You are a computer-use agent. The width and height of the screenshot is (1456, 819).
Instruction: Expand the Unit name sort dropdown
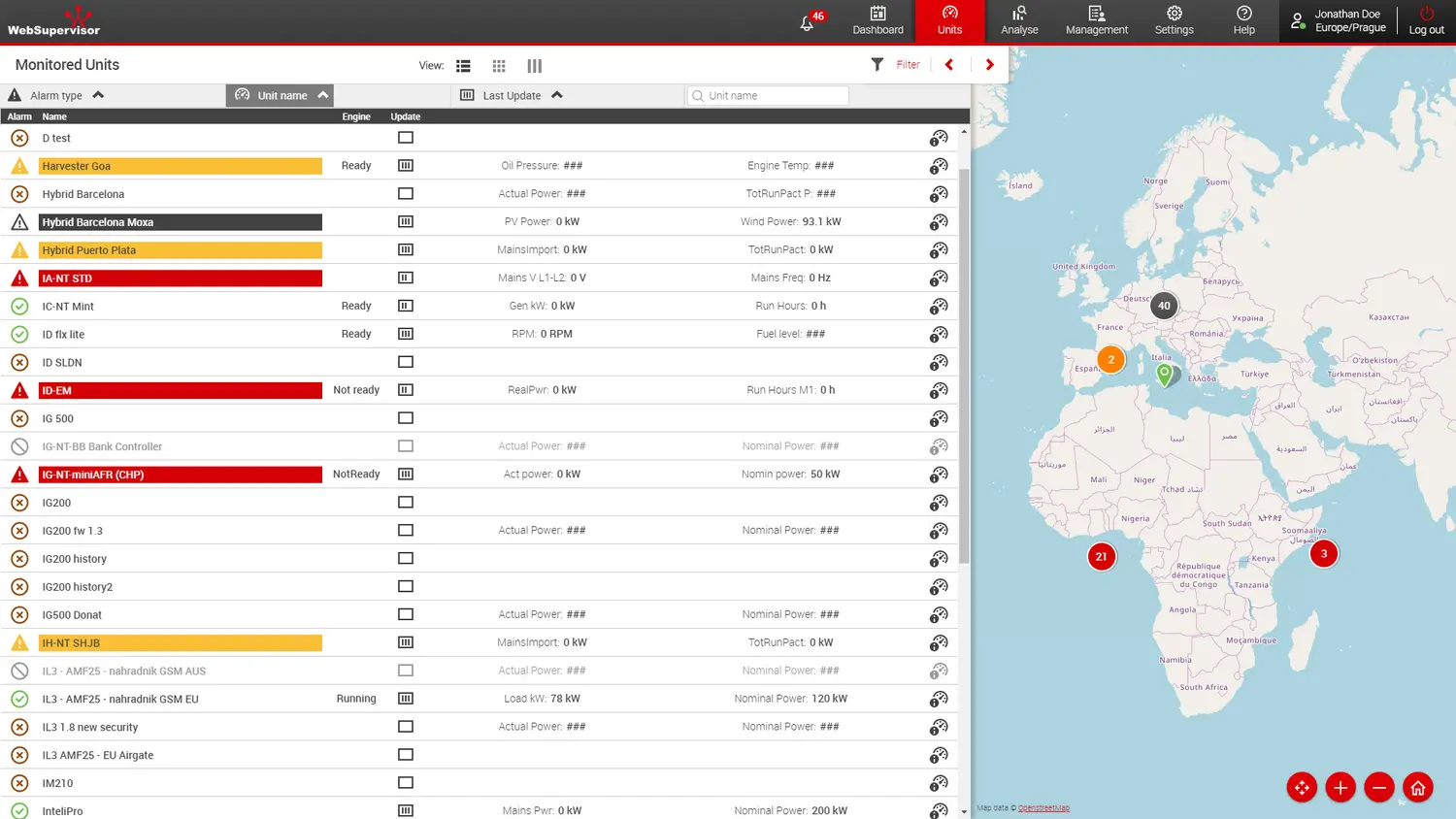[x=322, y=95]
